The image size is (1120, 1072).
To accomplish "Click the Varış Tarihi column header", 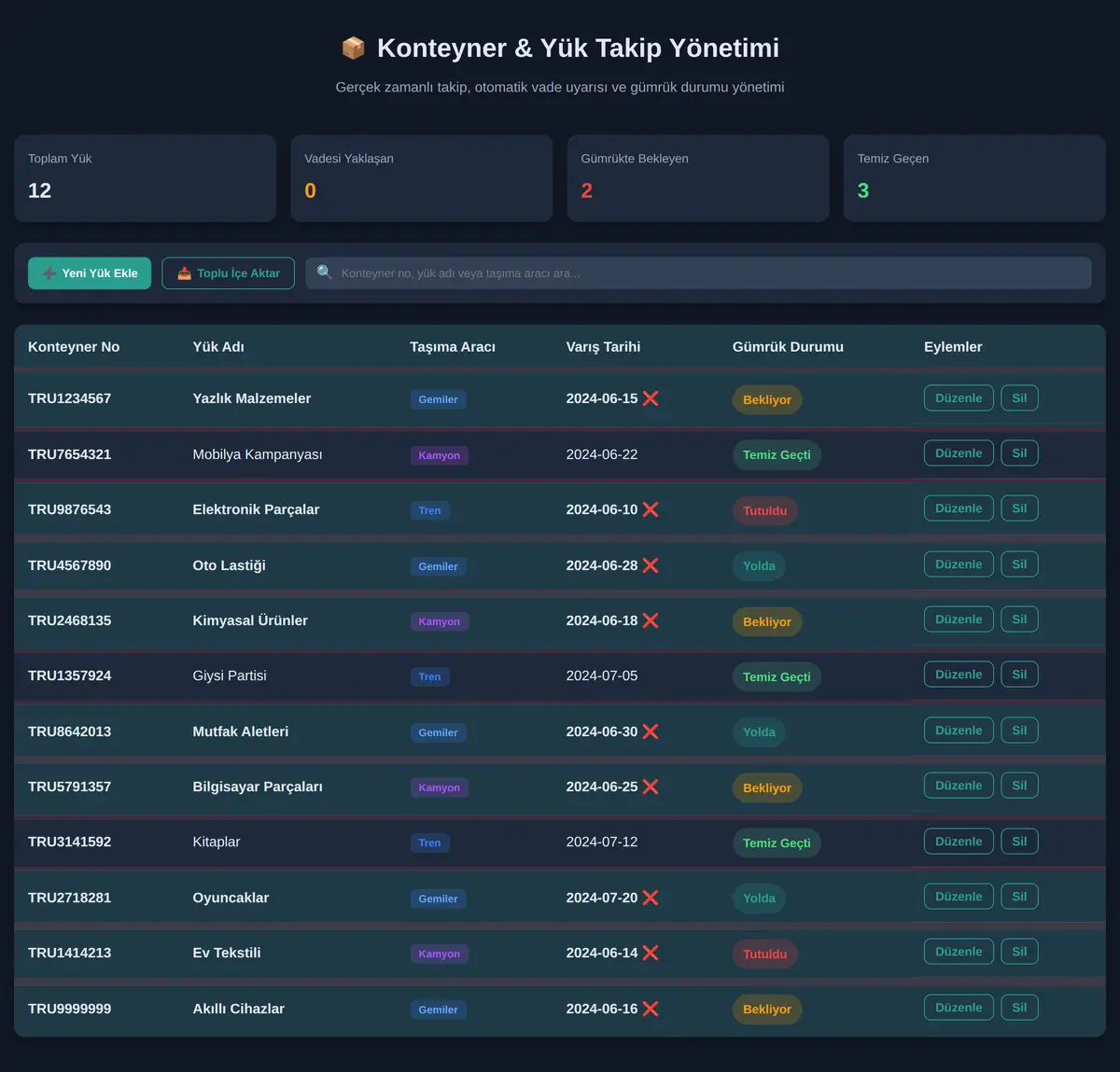I will (x=603, y=347).
